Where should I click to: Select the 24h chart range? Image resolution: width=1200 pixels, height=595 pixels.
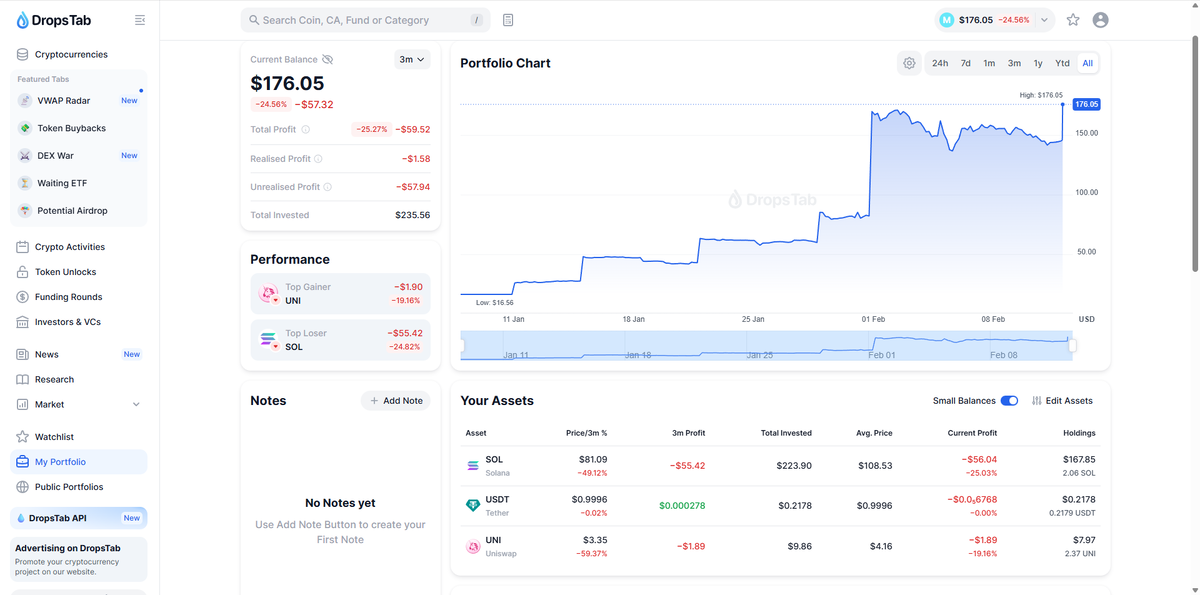940,63
